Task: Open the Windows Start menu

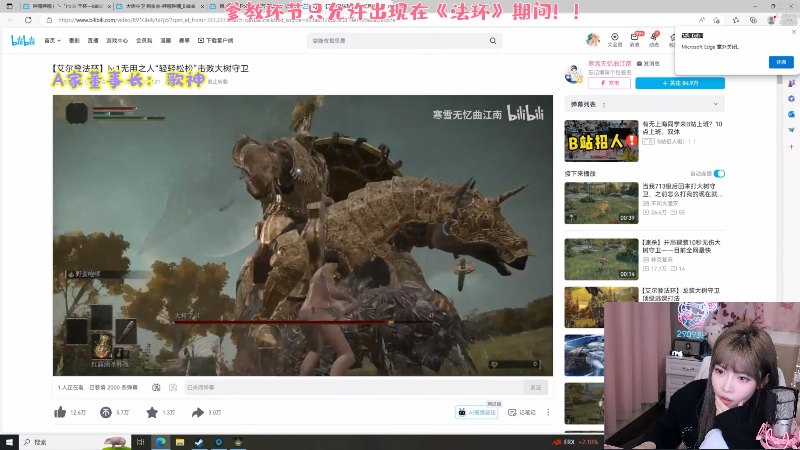Action: click(x=9, y=442)
